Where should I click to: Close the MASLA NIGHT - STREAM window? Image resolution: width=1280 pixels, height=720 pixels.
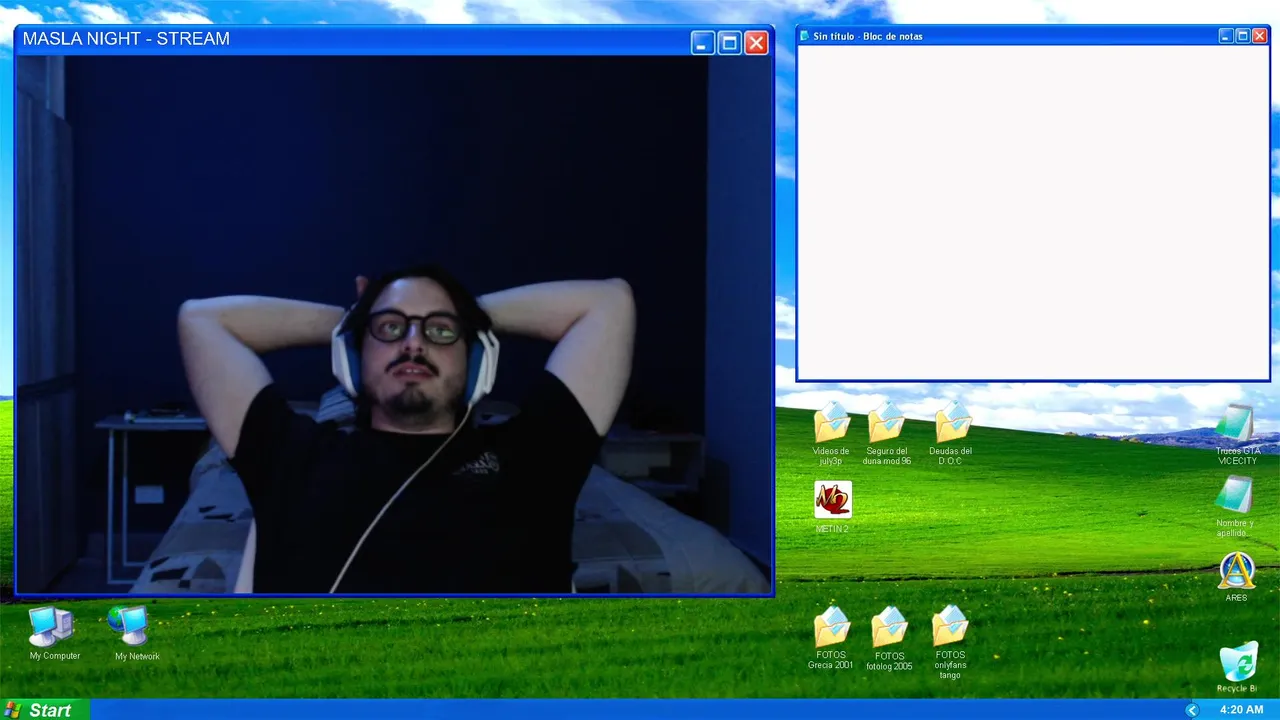tap(757, 43)
